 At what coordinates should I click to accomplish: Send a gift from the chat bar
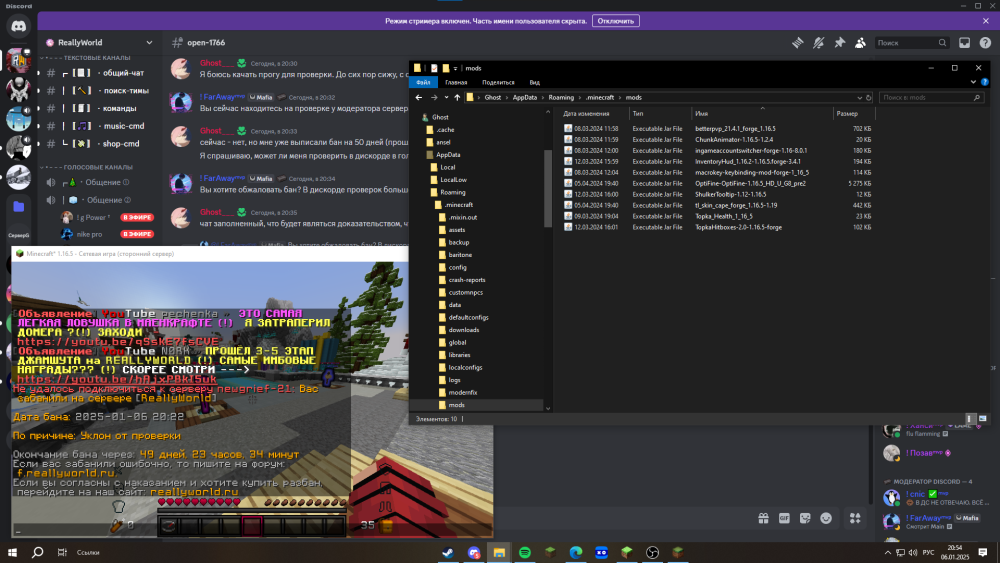[x=763, y=518]
